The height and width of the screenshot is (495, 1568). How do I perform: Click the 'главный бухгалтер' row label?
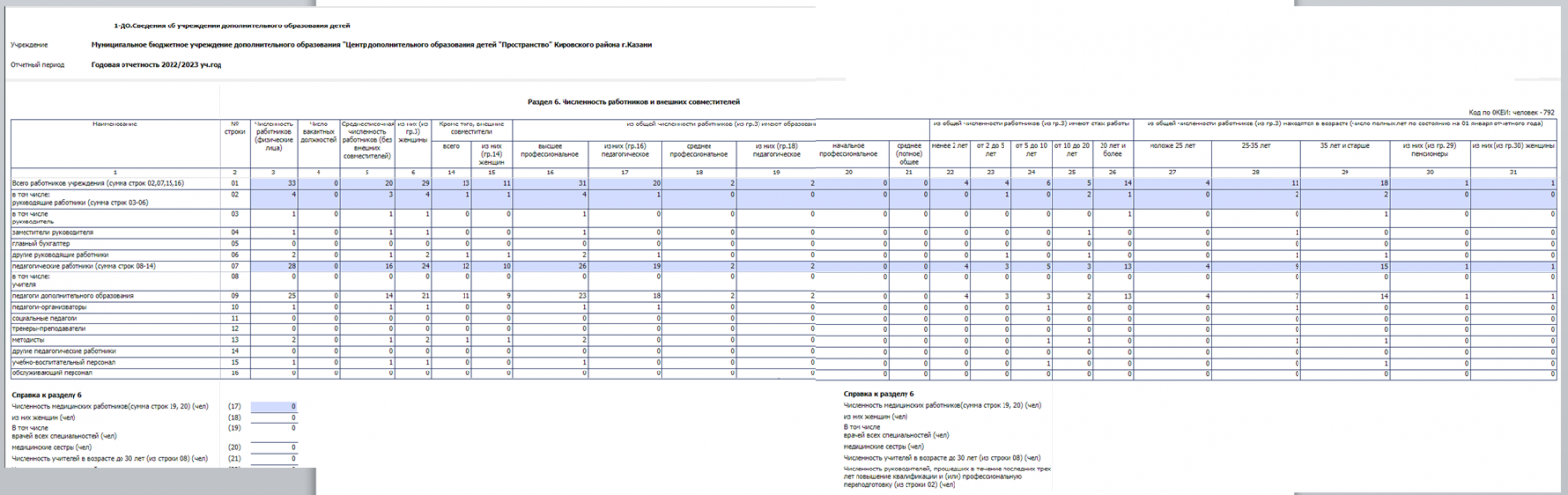[41, 244]
